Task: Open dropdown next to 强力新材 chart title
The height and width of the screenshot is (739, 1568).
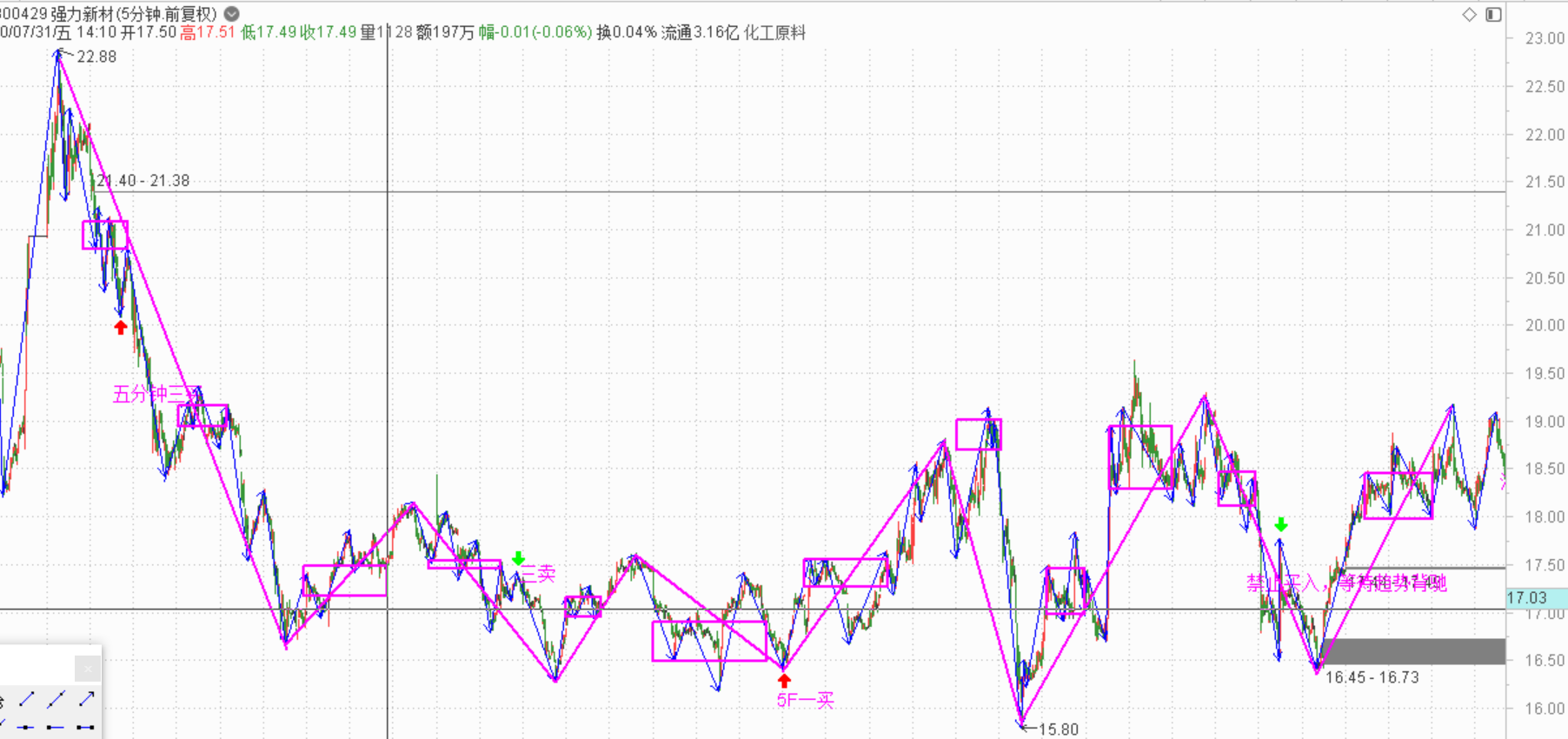Action: coord(232,14)
